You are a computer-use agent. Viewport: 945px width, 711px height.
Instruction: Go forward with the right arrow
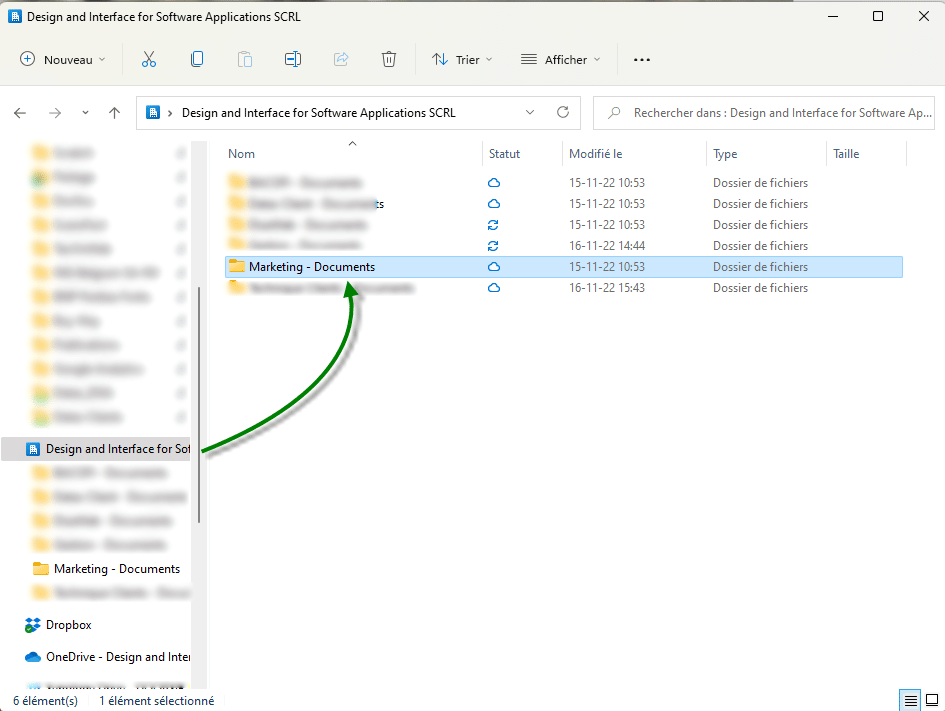(55, 113)
